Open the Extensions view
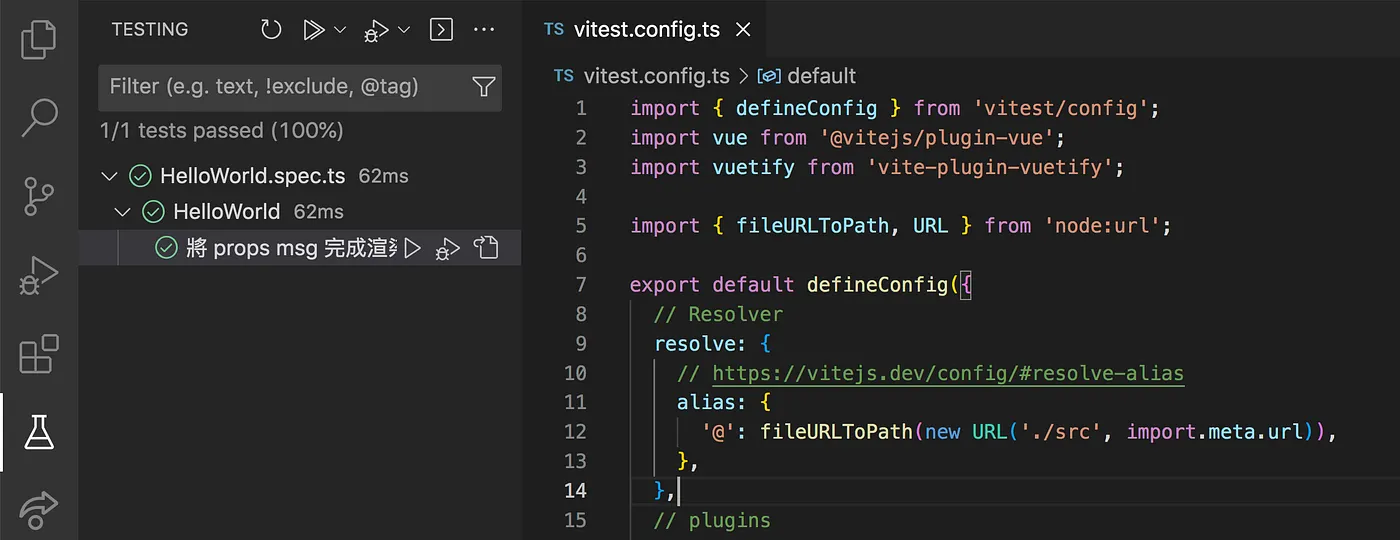Image resolution: width=1400 pixels, height=540 pixels. [38, 354]
